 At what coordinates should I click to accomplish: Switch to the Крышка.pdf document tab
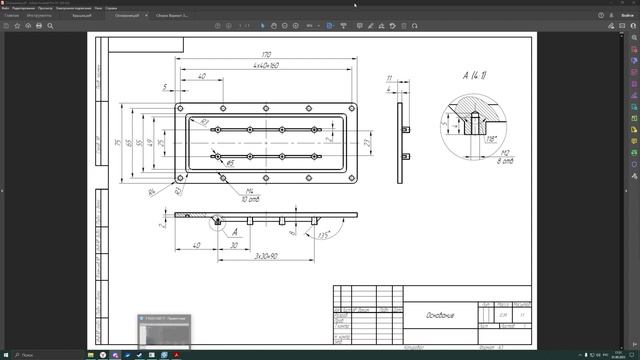coord(82,16)
